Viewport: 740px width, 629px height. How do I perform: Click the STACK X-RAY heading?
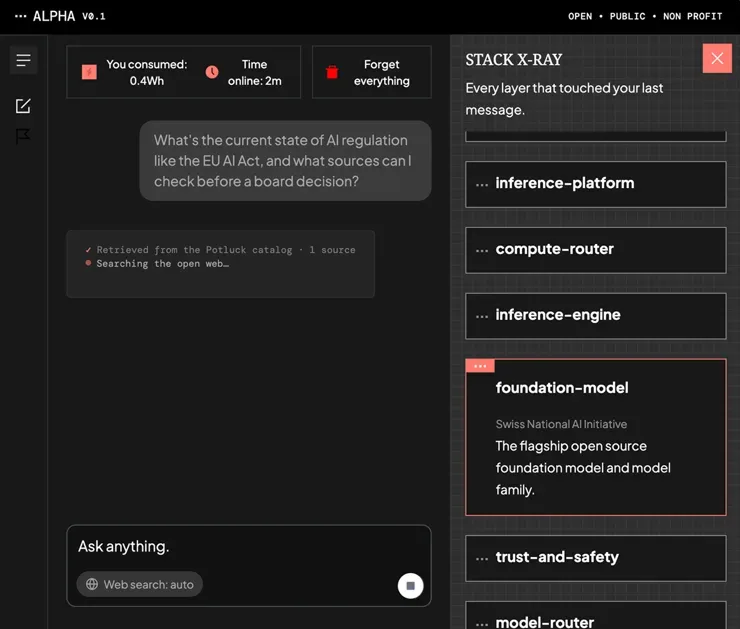pyautogui.click(x=513, y=59)
